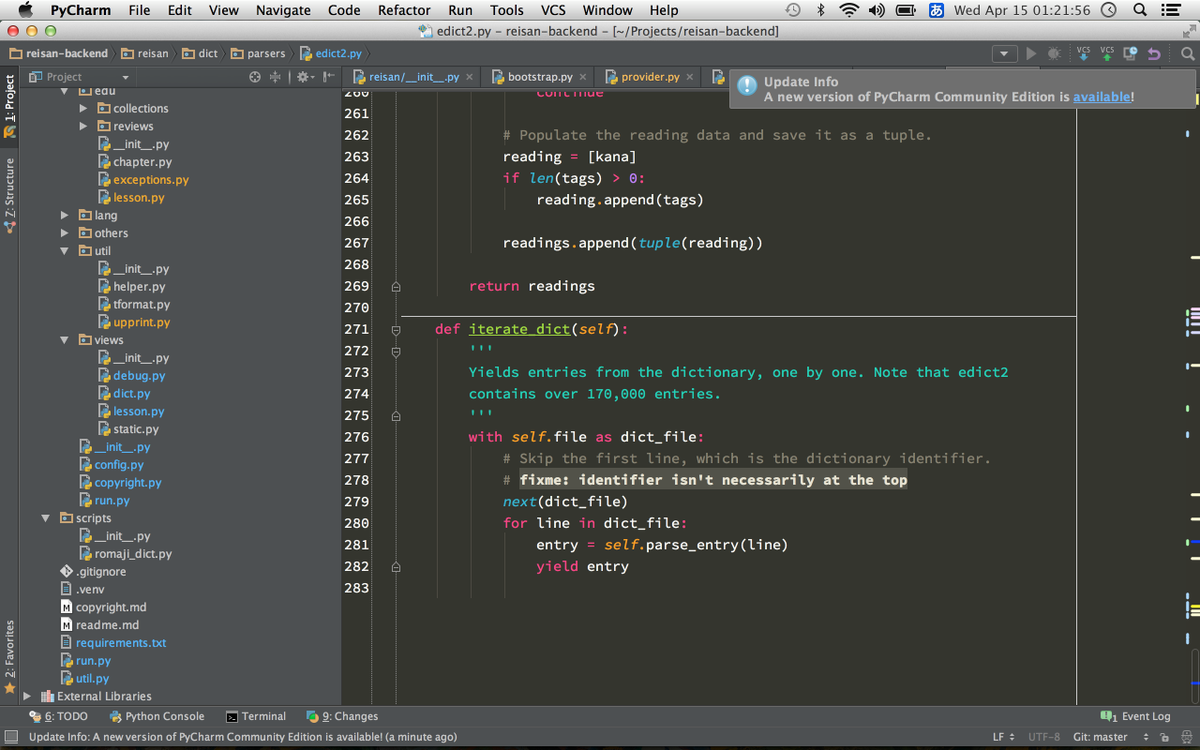Show VCS history clock icon
Image resolution: width=1200 pixels, height=750 pixels.
click(x=1131, y=53)
